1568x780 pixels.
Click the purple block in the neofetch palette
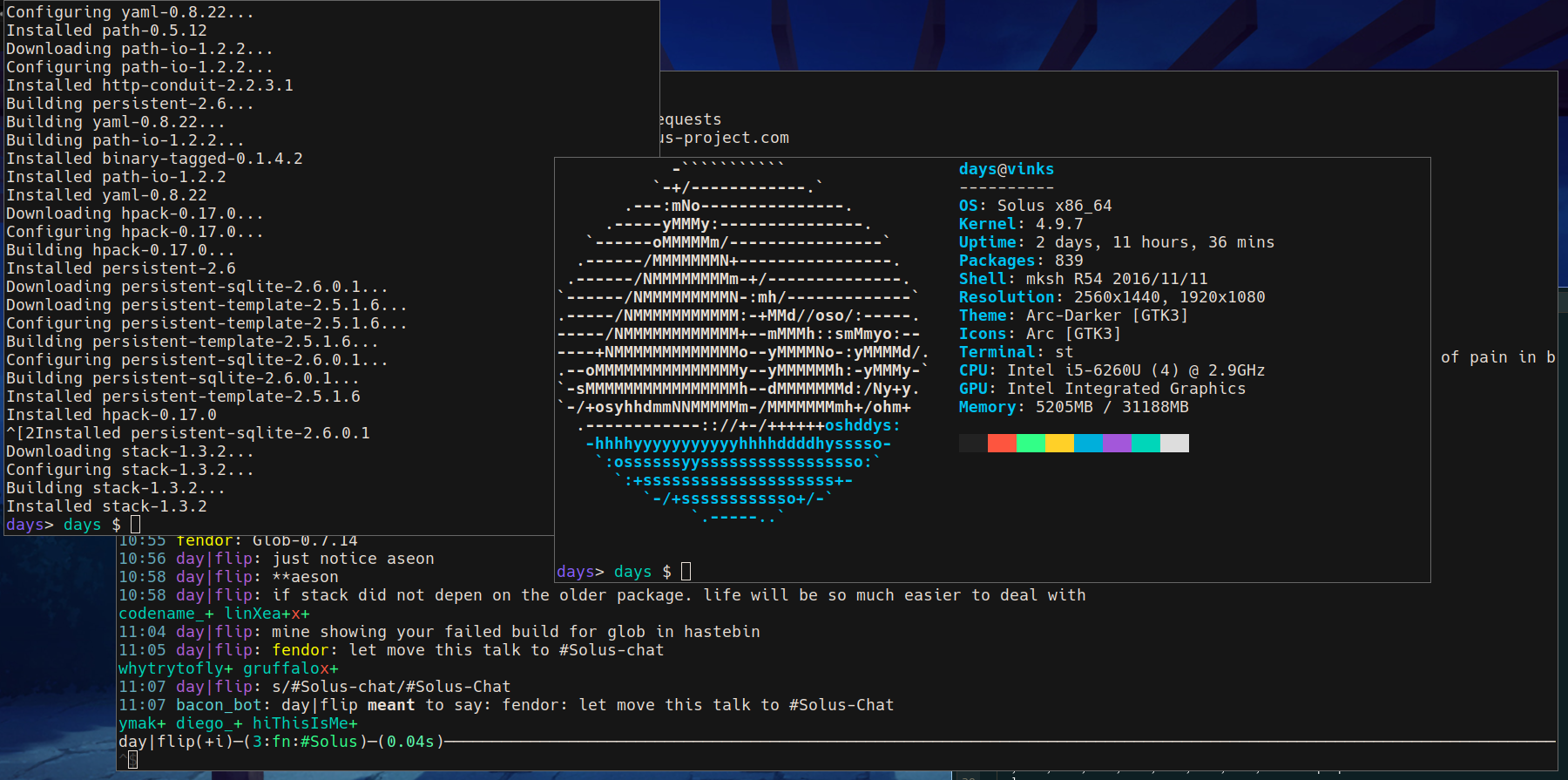1117,444
